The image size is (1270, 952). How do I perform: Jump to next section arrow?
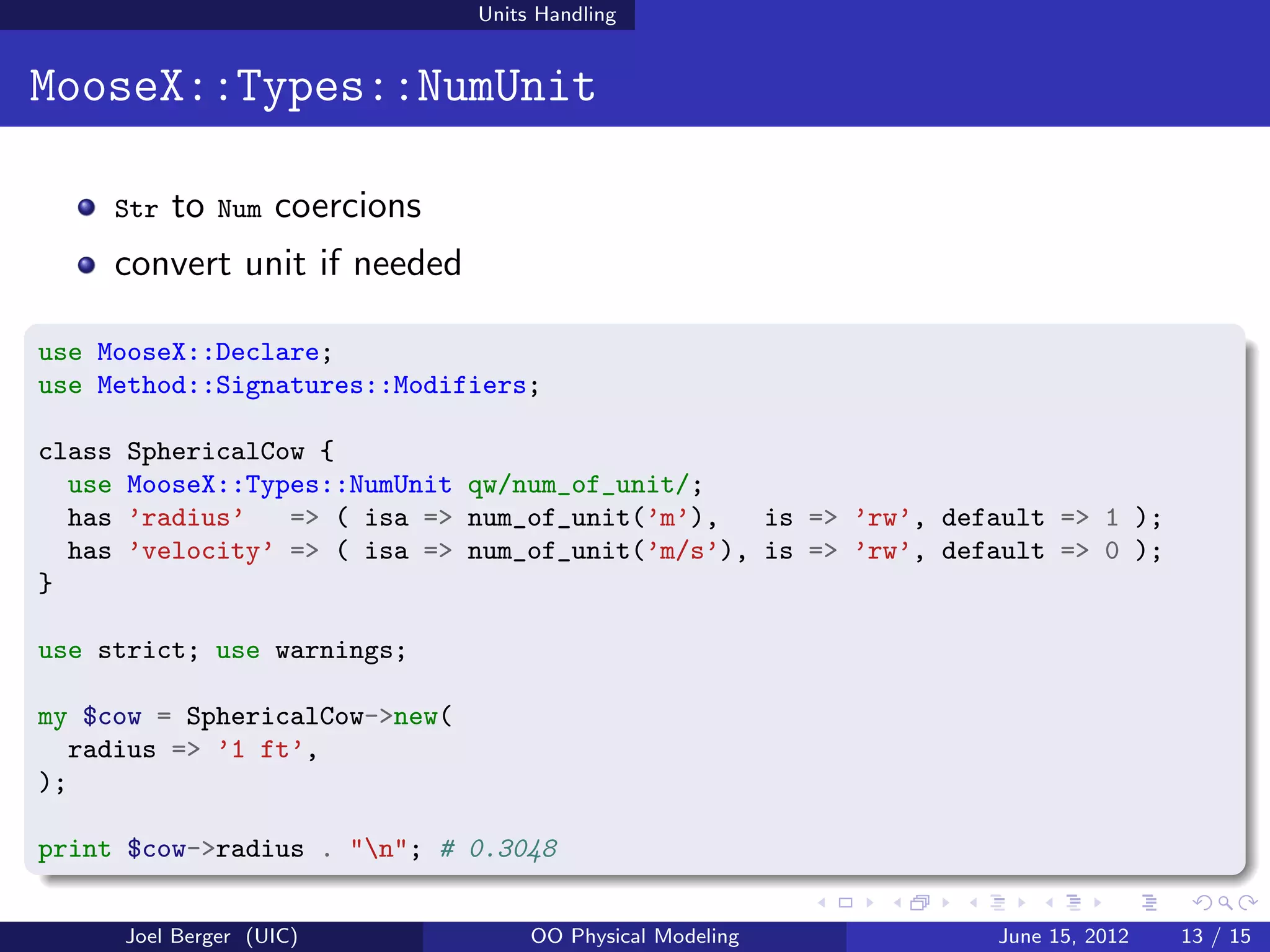(x=1098, y=903)
